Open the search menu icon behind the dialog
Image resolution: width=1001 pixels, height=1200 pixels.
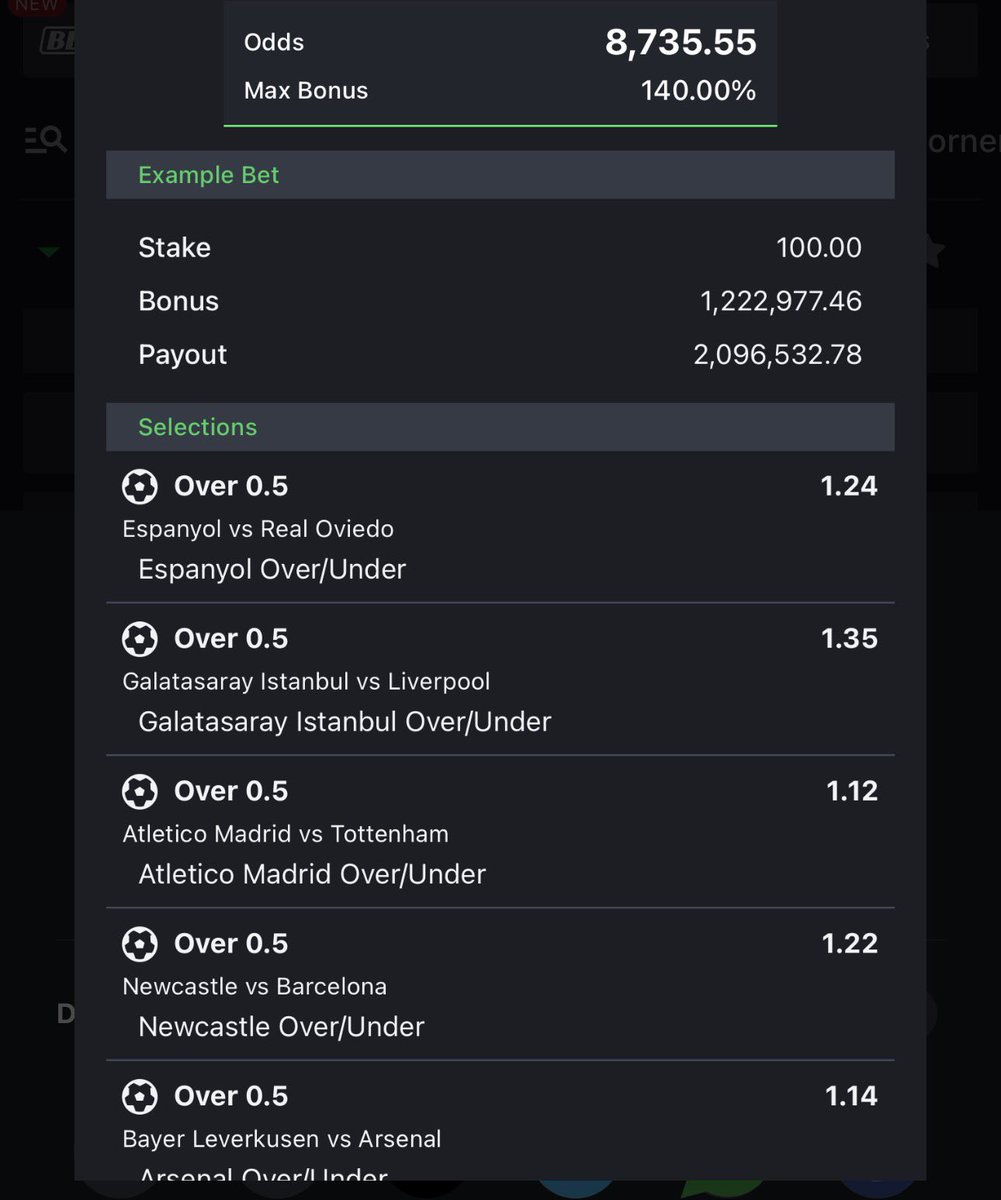tap(46, 140)
